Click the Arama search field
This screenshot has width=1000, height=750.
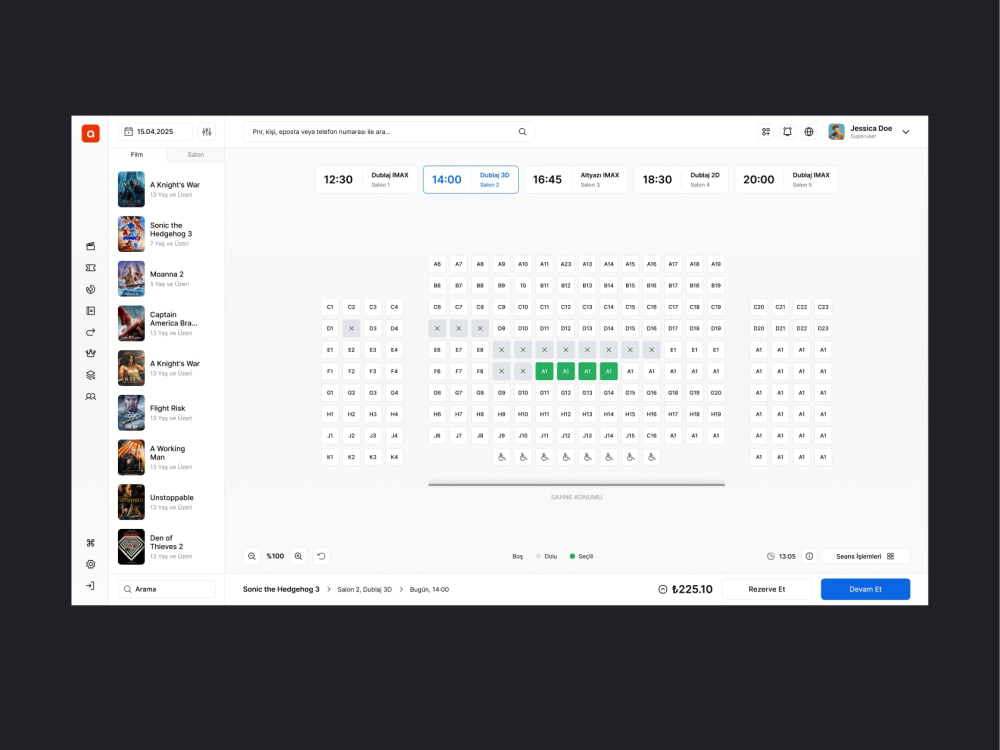(166, 589)
